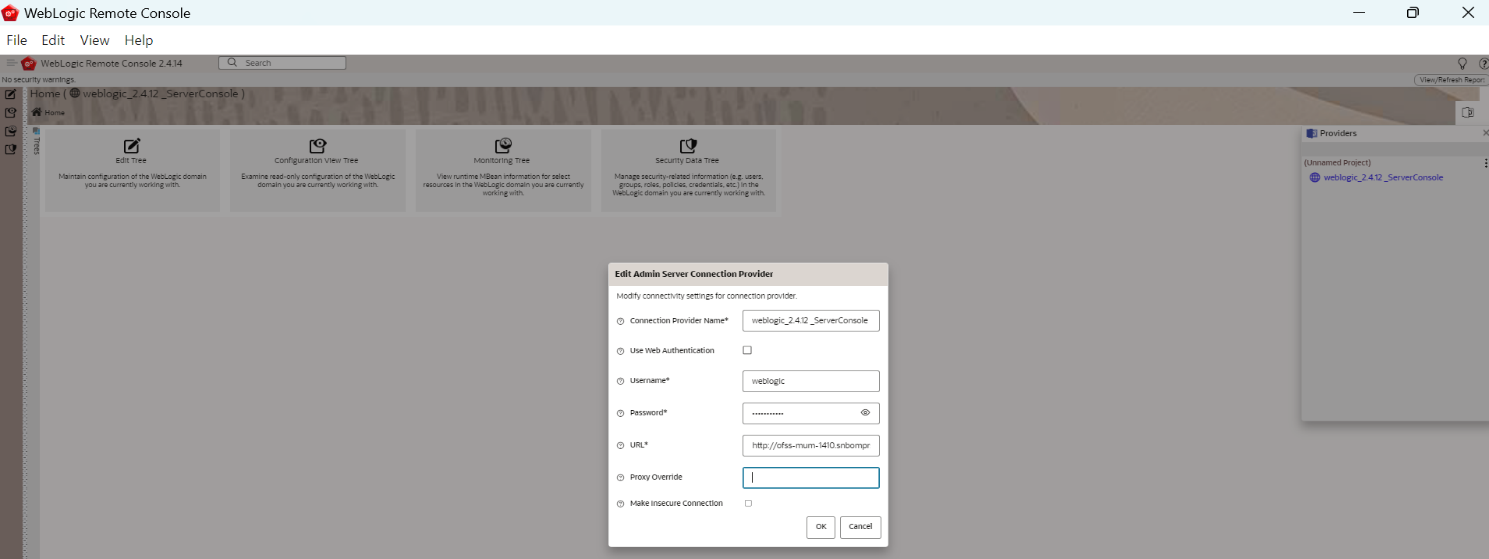
Task: Open the File menu
Action: tap(17, 40)
